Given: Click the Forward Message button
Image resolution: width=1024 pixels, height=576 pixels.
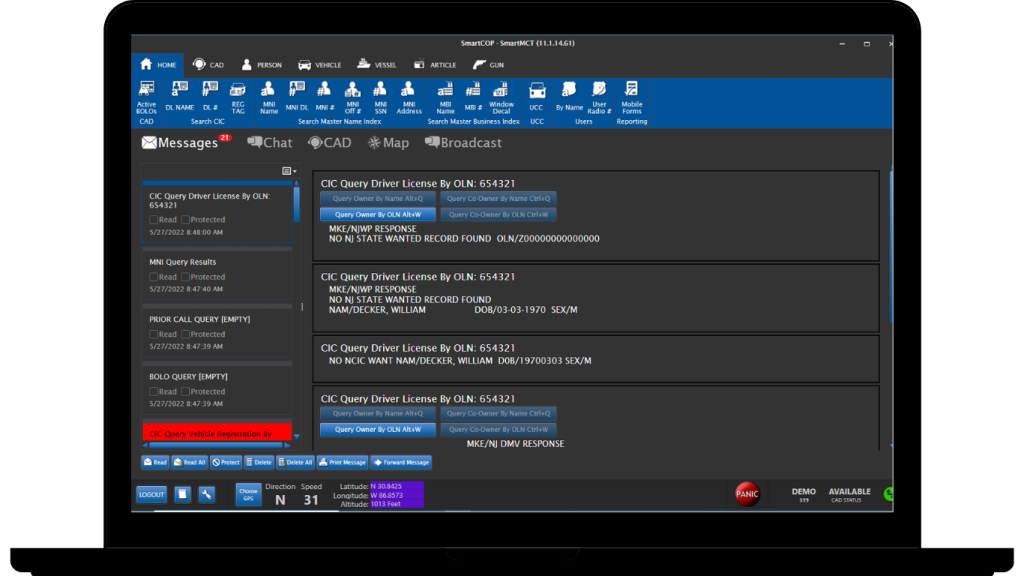Looking at the screenshot, I should point(401,462).
